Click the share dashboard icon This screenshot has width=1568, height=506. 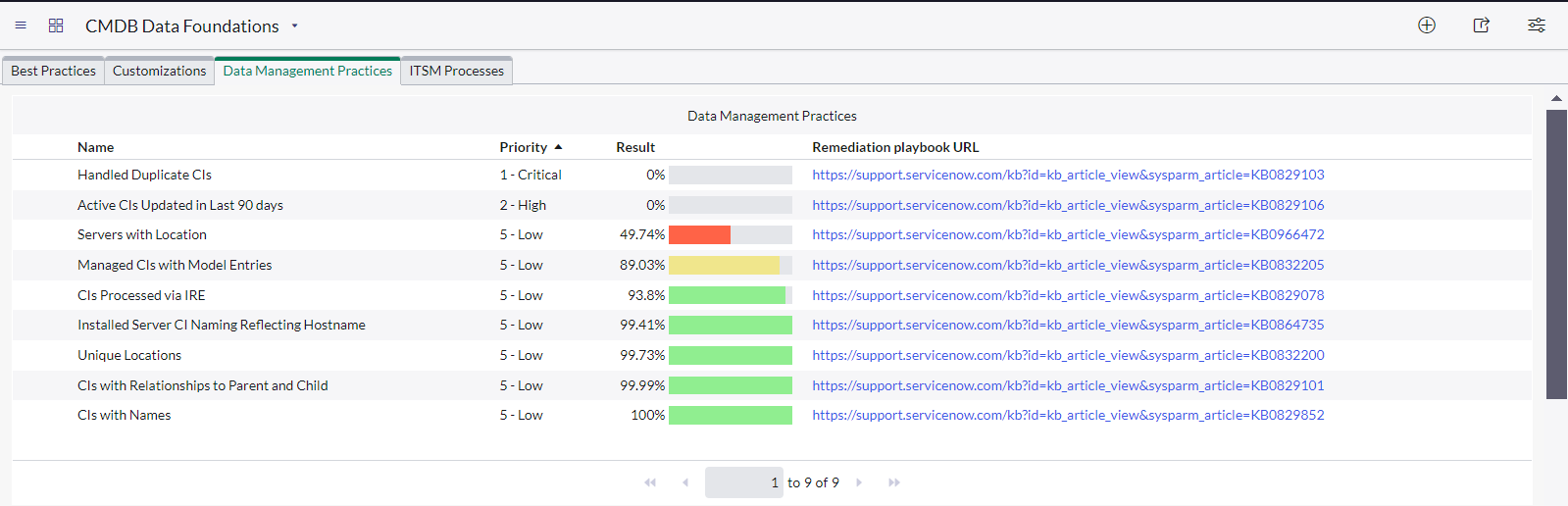(1482, 25)
